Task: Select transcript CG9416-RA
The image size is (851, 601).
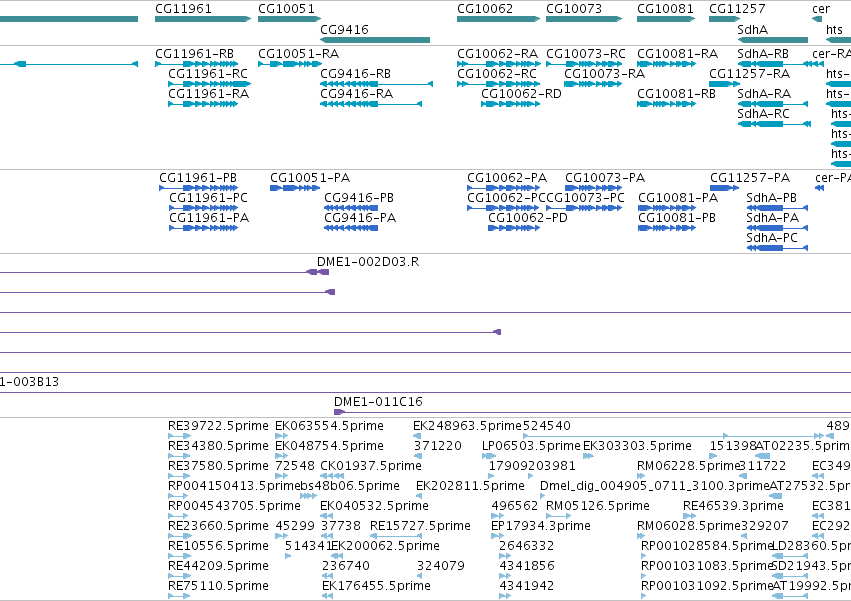Action: pyautogui.click(x=371, y=104)
